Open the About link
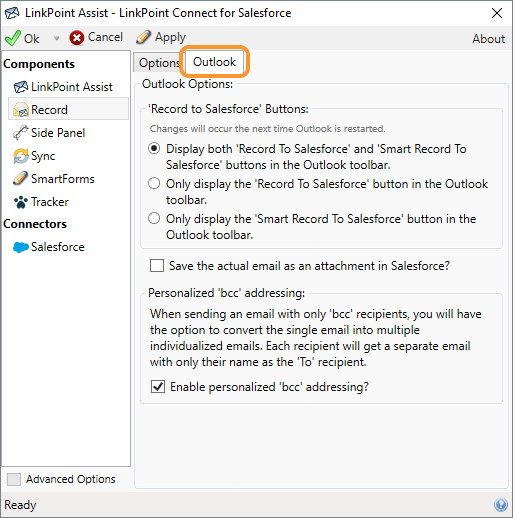Viewport: 513px width, 518px height. point(488,39)
